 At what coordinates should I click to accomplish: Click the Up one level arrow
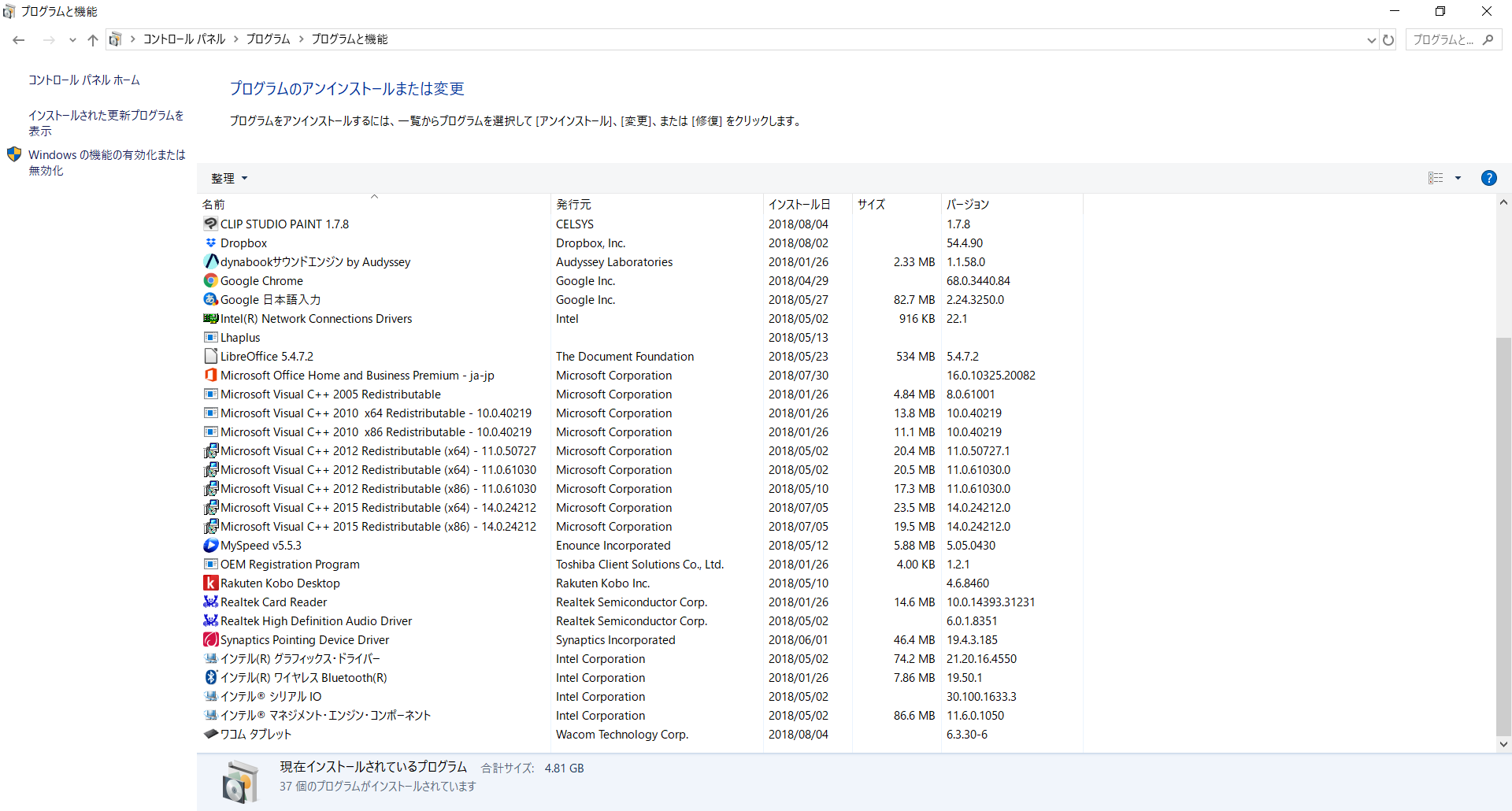(x=93, y=40)
